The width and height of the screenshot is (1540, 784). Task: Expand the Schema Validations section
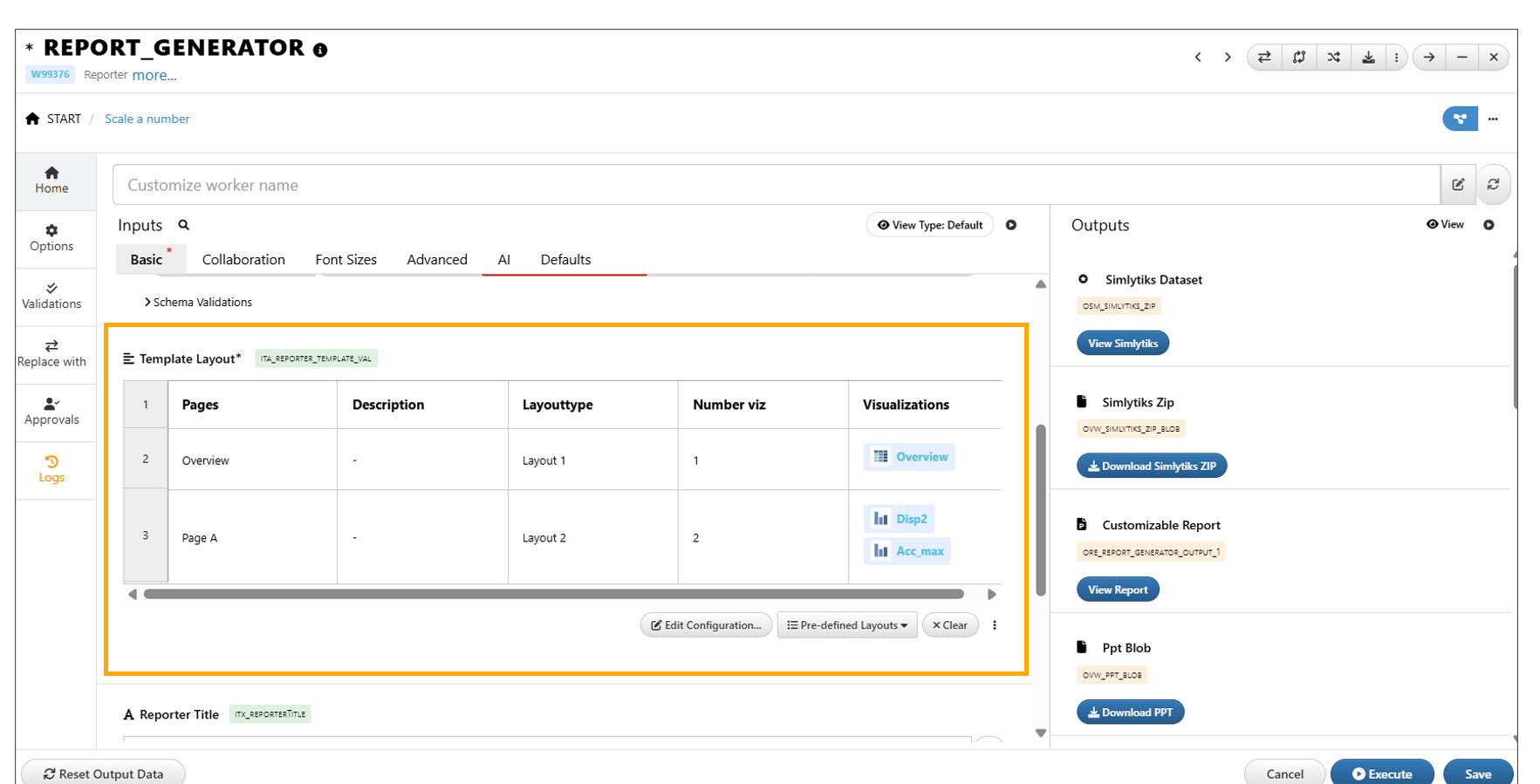click(199, 303)
